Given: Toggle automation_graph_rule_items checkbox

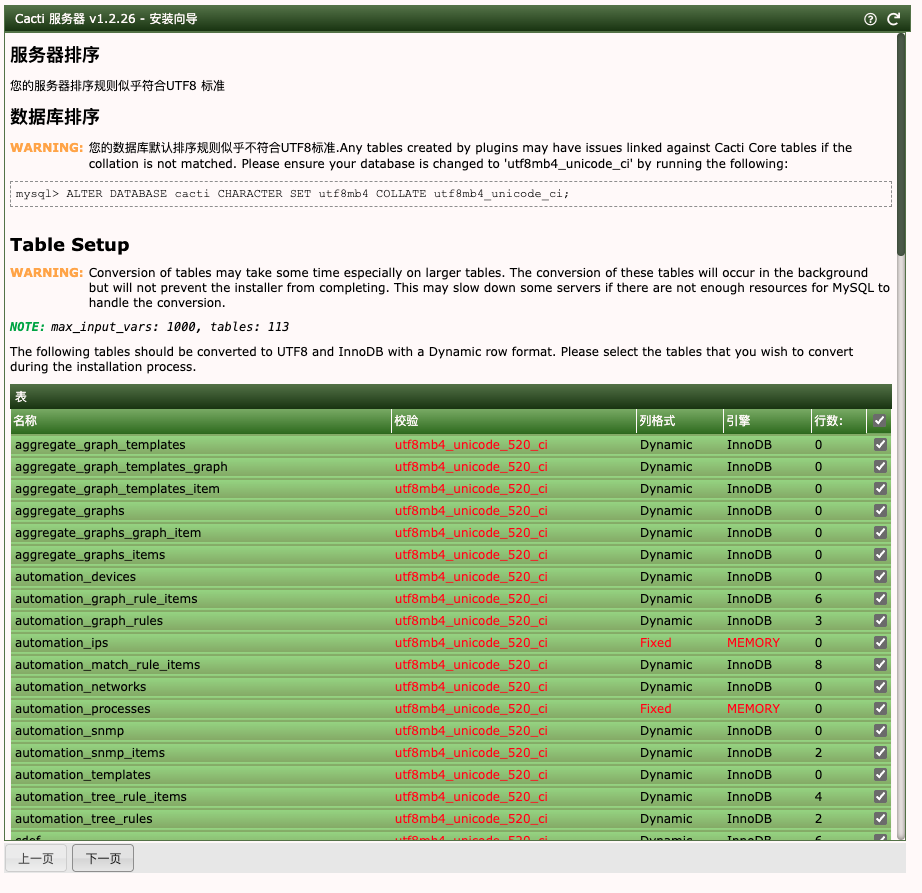Looking at the screenshot, I should point(880,598).
